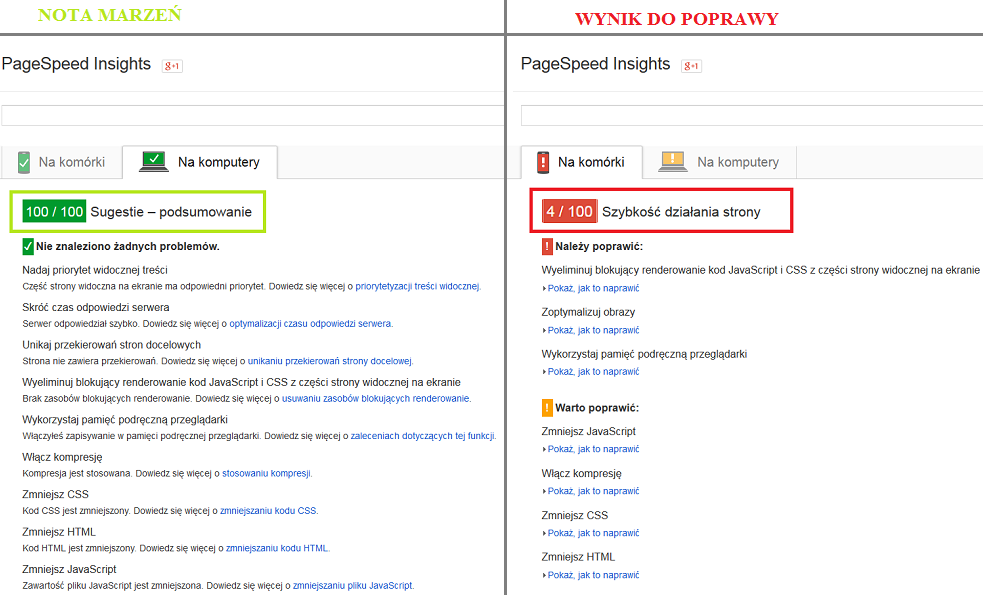This screenshot has width=984, height=595.
Task: Click 'Zmniejsz JavaScript' heading in left panel
Action: click(x=69, y=569)
